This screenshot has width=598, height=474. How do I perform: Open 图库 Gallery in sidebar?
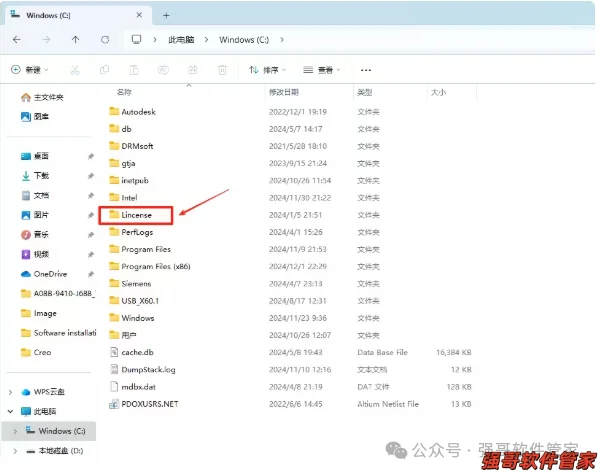pos(35,116)
